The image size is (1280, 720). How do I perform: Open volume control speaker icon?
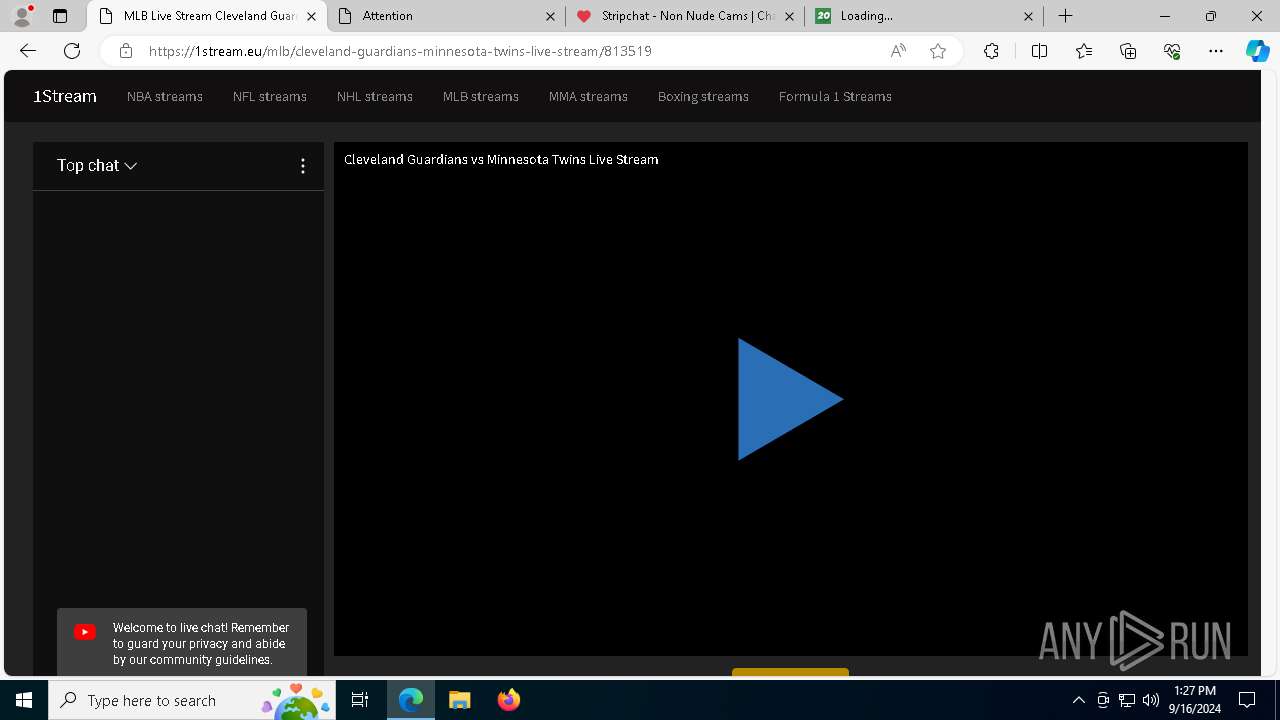(x=1151, y=700)
